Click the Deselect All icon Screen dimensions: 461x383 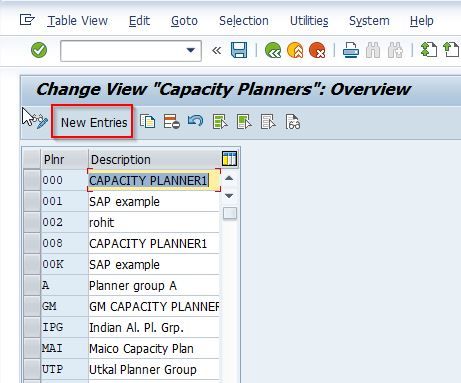[x=268, y=122]
